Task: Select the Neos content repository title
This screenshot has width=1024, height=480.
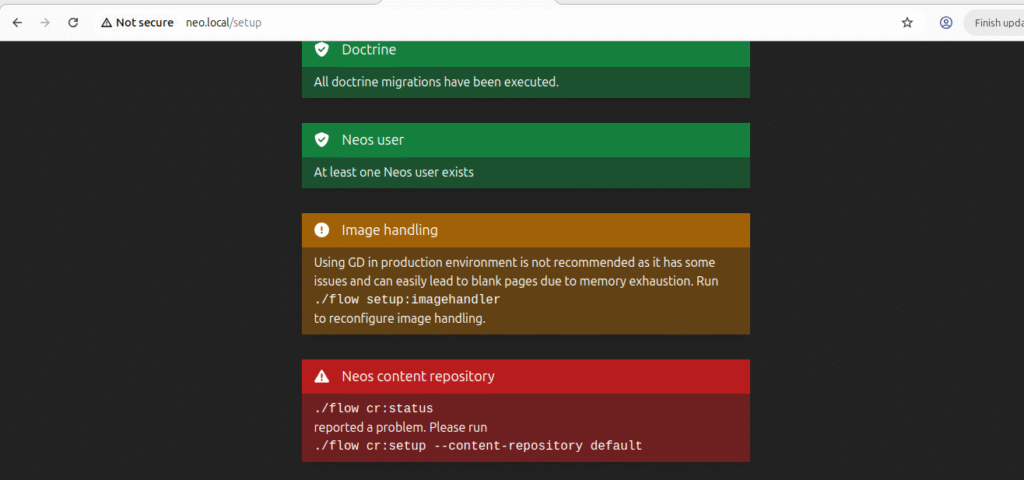Action: (418, 377)
